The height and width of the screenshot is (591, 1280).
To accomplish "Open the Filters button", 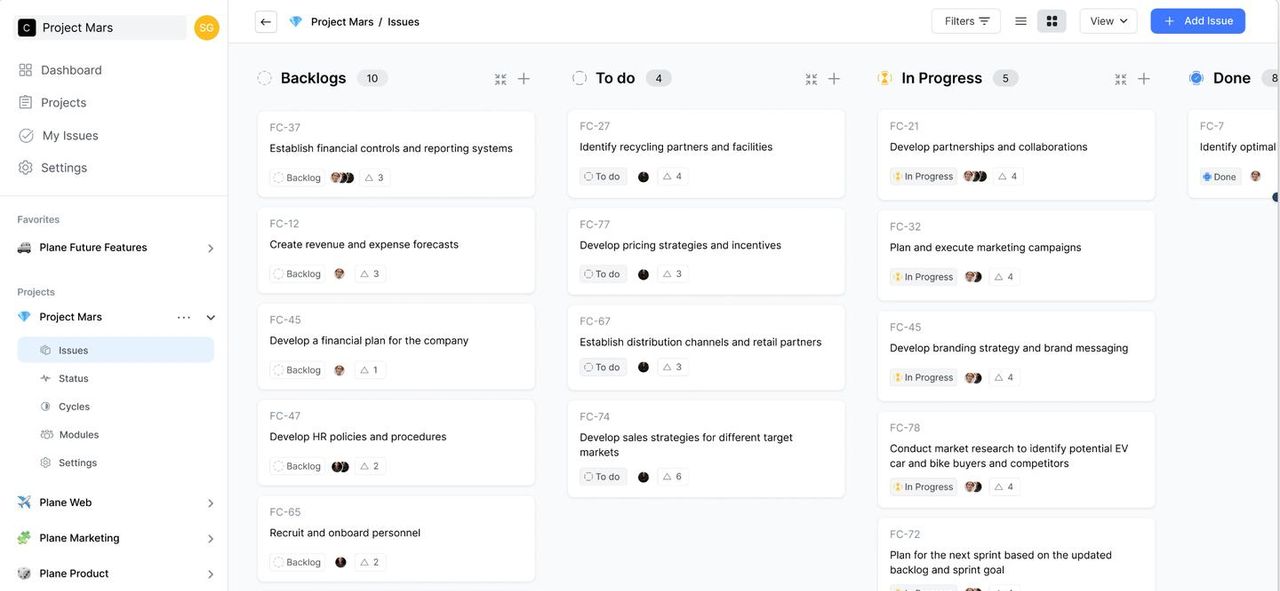I will (x=966, y=21).
